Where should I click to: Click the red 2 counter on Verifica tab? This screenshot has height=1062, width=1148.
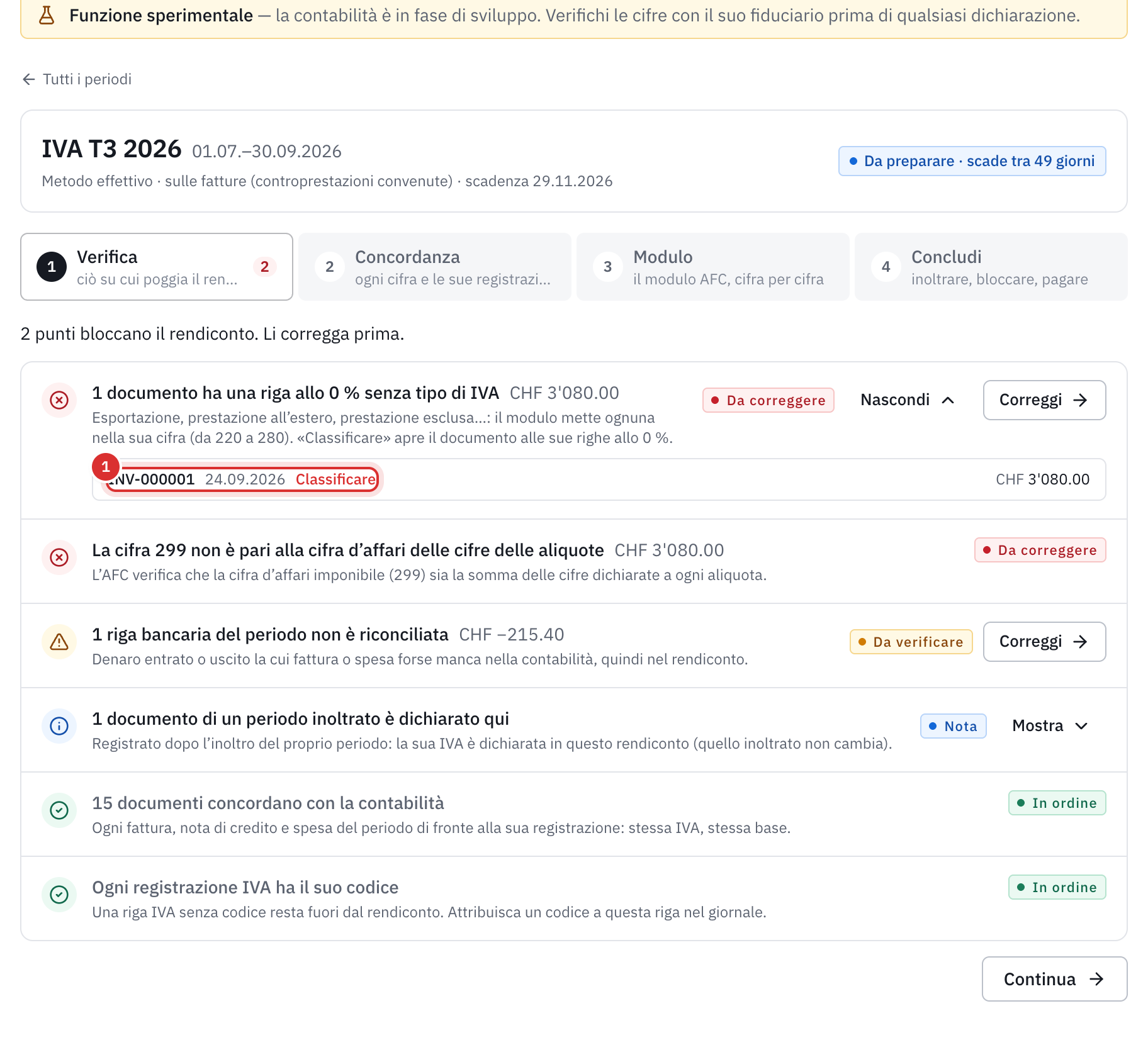pyautogui.click(x=265, y=267)
